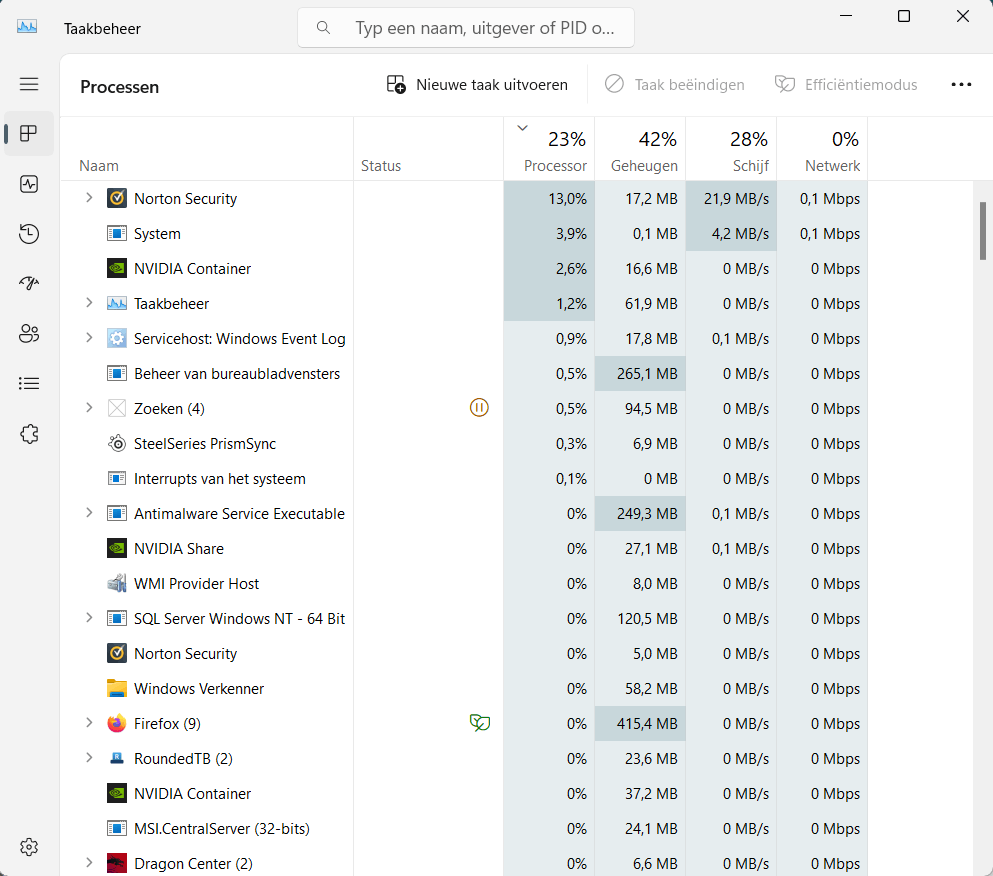Sort by the Naam column header
Image resolution: width=993 pixels, height=876 pixels.
[206, 149]
